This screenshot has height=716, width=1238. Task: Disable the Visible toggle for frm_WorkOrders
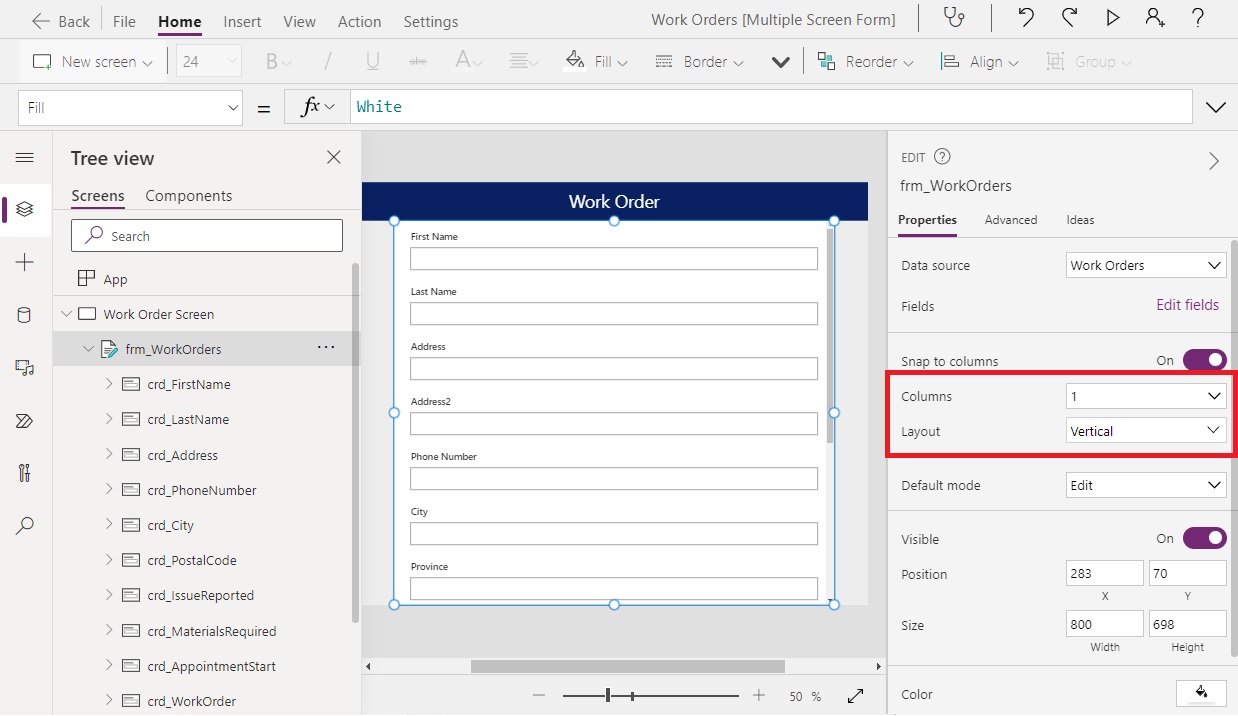pos(1205,537)
